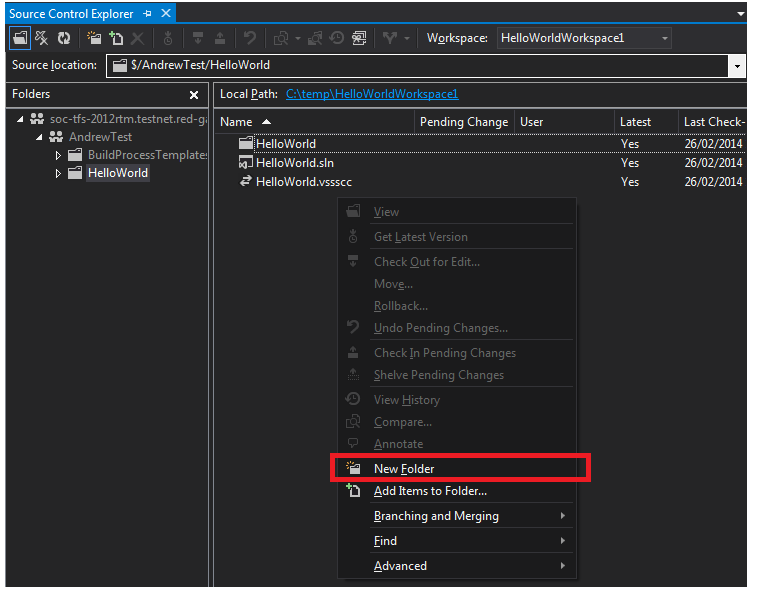This screenshot has height=594, width=761.
Task: Click the Refresh icon in toolbar
Action: [x=64, y=38]
